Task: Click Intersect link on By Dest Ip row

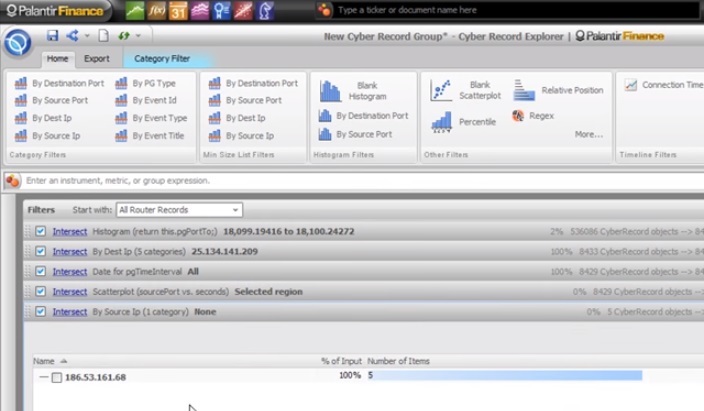Action: pos(70,252)
